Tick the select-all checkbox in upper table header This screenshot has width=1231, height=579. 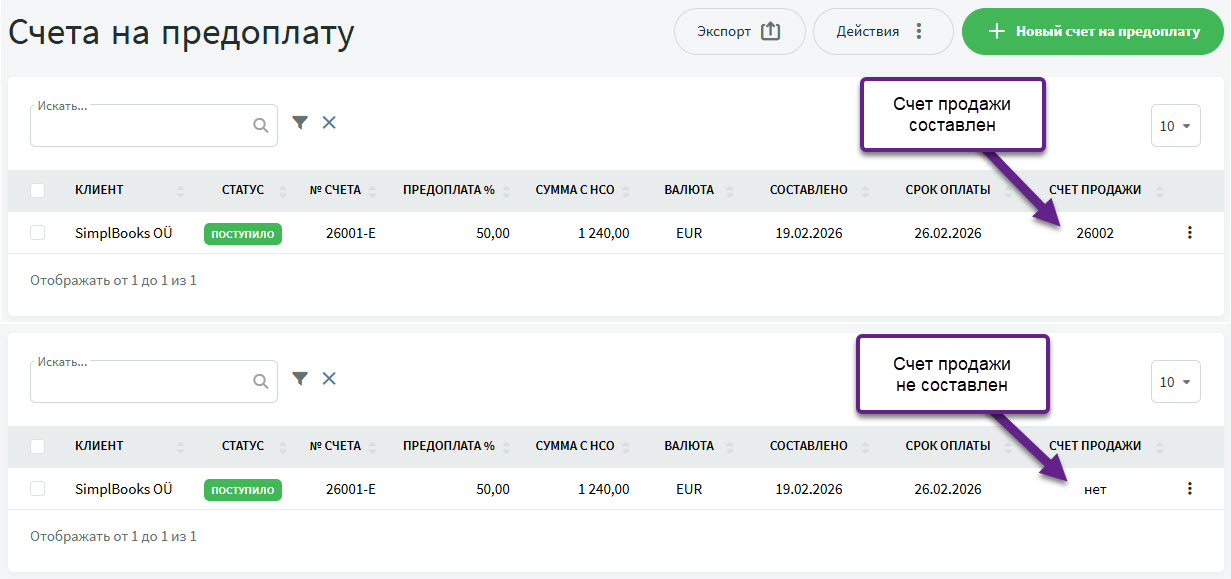(x=38, y=190)
